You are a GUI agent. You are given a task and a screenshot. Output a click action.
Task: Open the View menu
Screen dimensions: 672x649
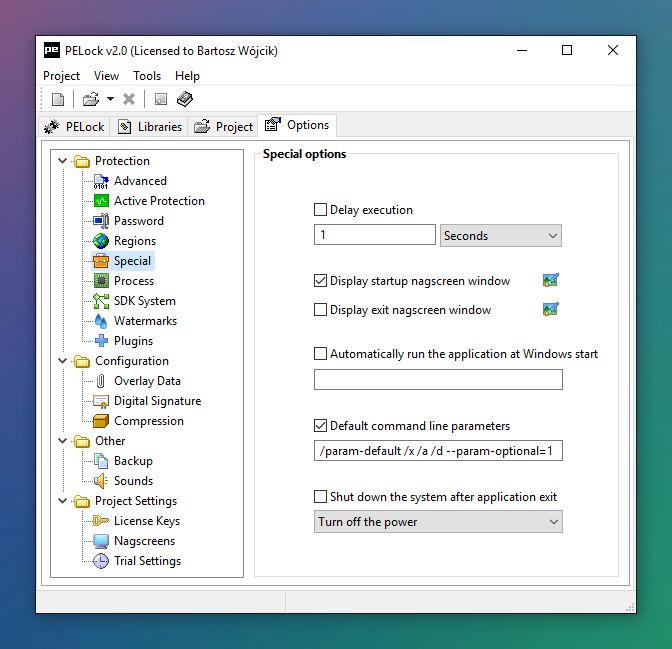click(x=106, y=76)
